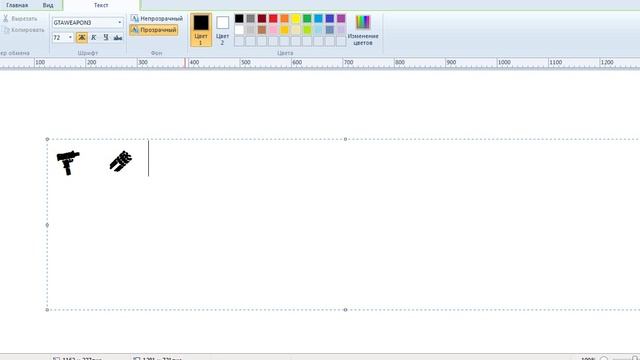This screenshot has width=640, height=360.
Task: Click the left-middle handle of text box
Action: coord(47,225)
